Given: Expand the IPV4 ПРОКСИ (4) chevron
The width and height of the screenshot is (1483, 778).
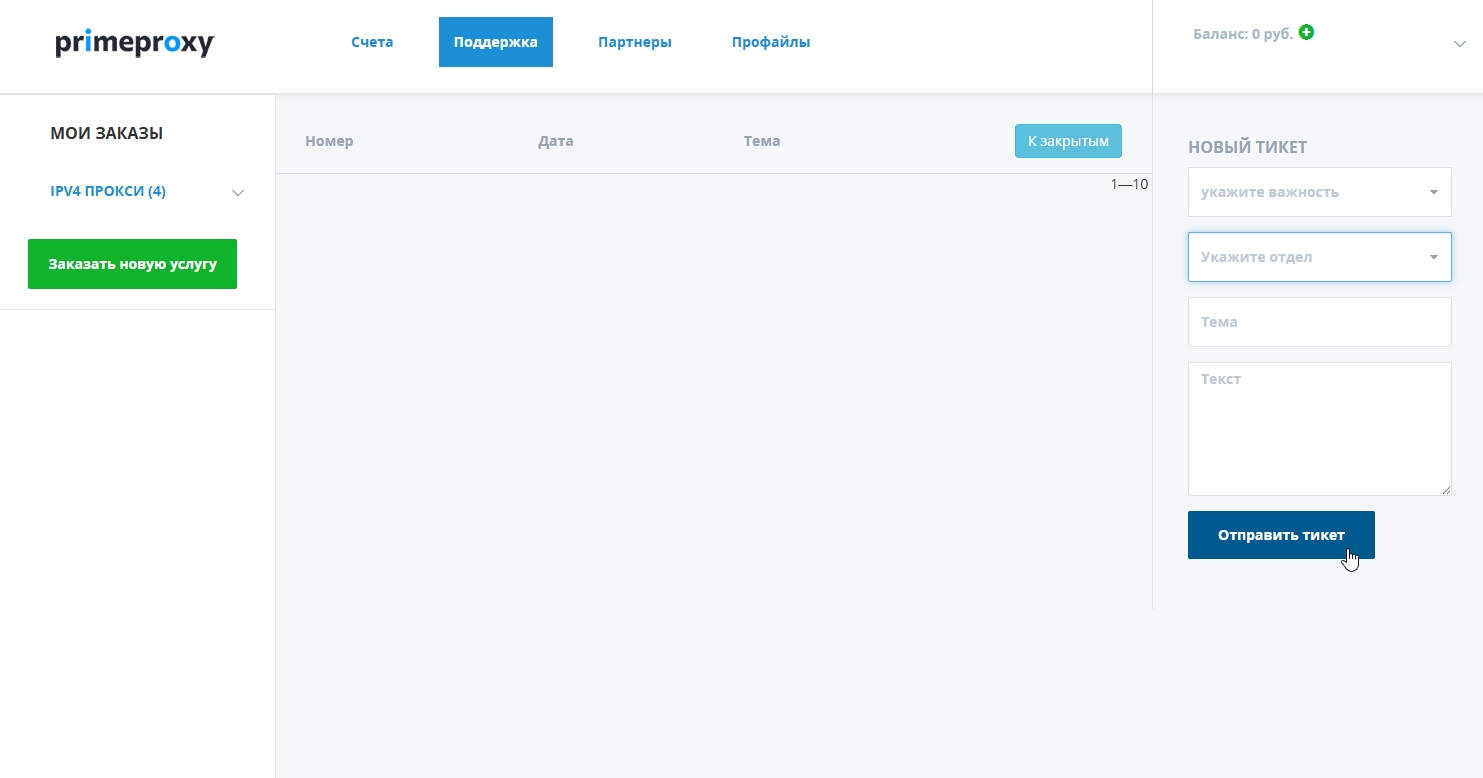Looking at the screenshot, I should [238, 193].
